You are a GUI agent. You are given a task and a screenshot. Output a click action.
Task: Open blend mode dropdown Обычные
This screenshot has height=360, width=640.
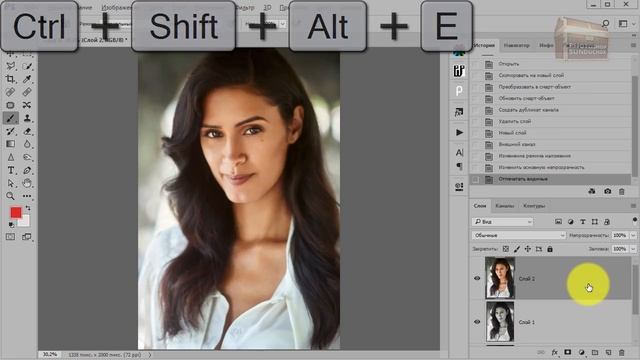(519, 236)
